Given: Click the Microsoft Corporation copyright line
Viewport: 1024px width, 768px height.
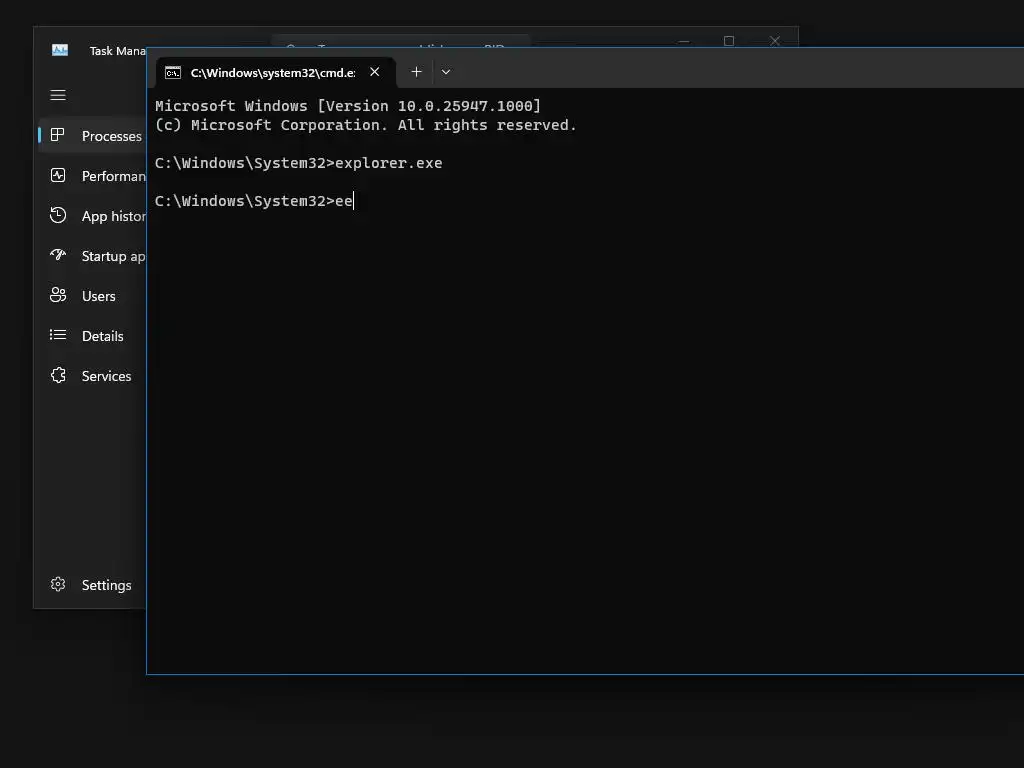Looking at the screenshot, I should click(366, 125).
